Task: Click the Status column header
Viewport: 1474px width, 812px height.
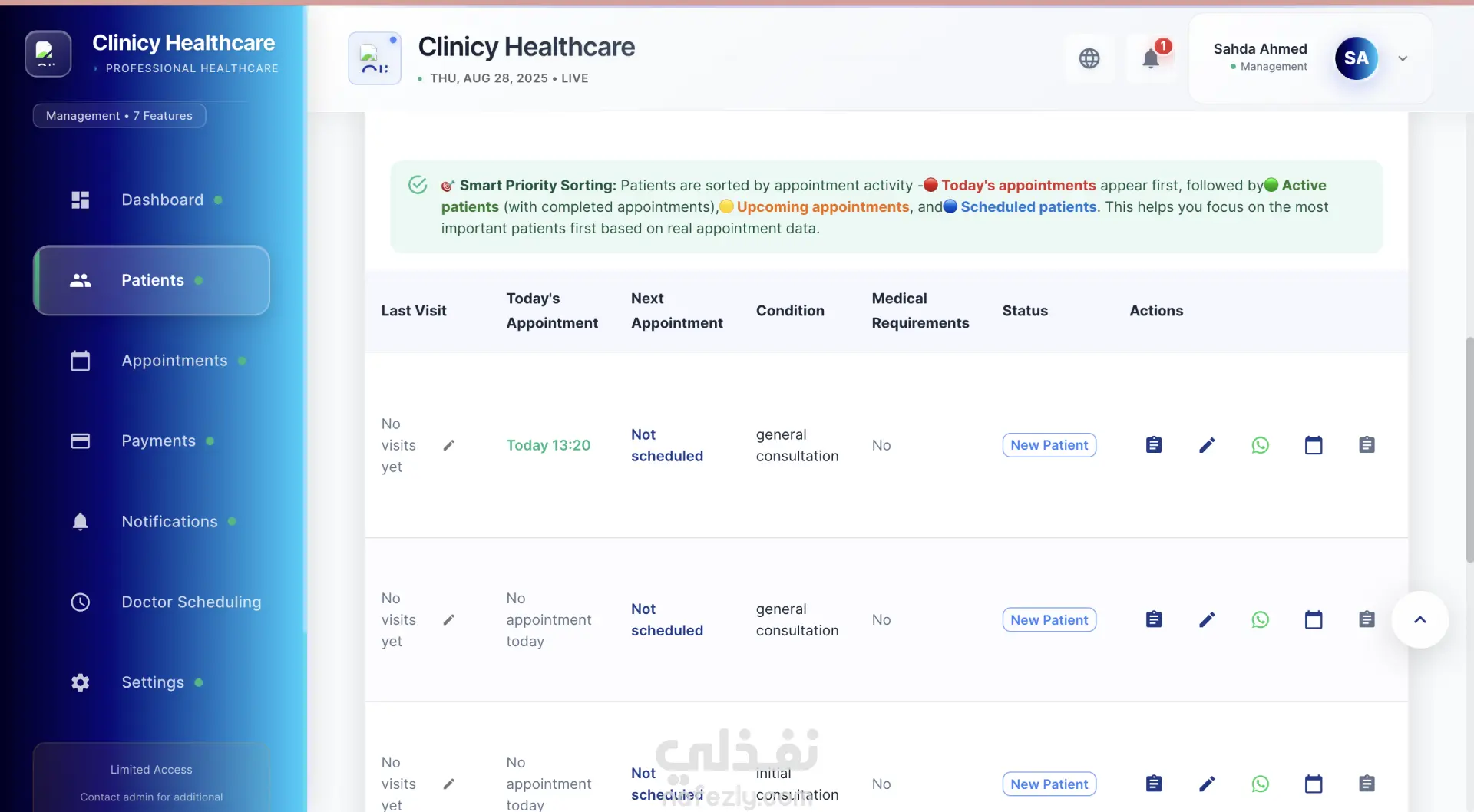Action: pos(1025,311)
